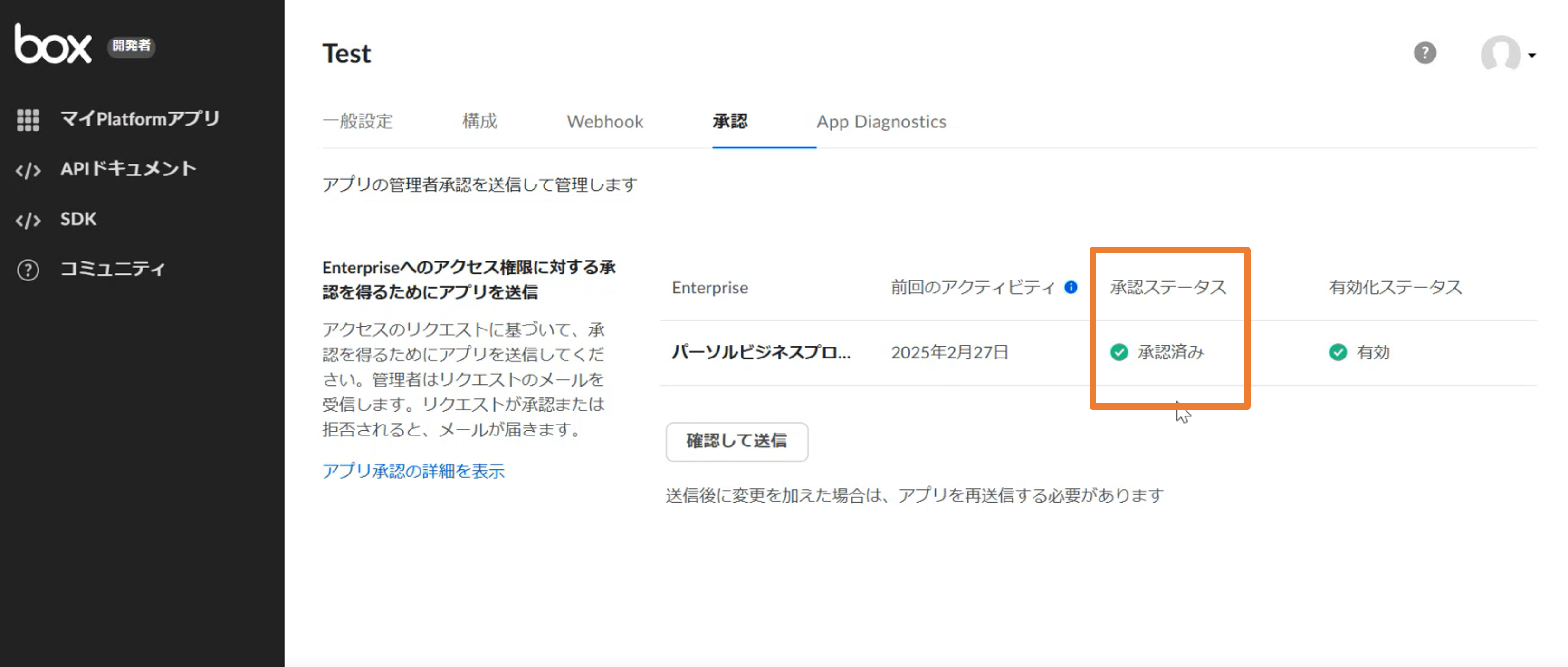This screenshot has width=1568, height=667.
Task: Click the SDK code icon
Action: pyautogui.click(x=28, y=220)
